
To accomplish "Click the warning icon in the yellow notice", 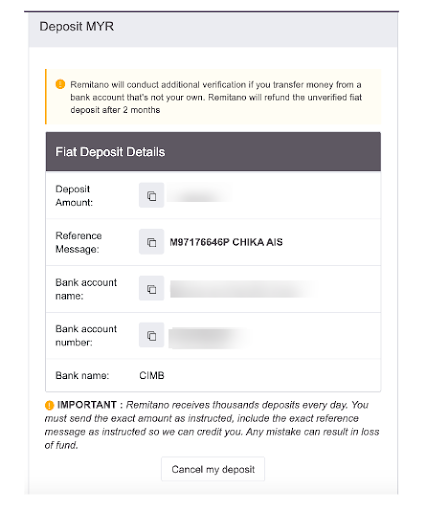I will point(60,84).
